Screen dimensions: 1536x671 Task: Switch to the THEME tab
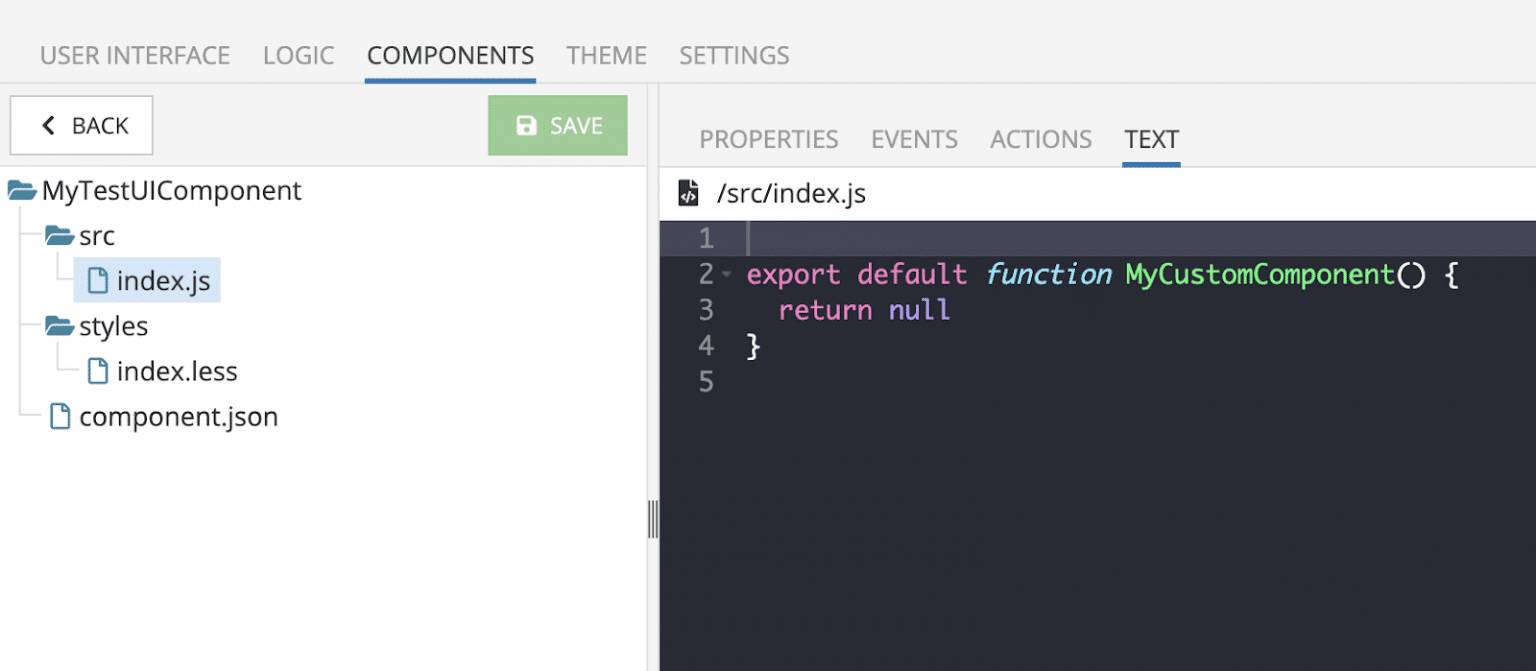coord(606,55)
